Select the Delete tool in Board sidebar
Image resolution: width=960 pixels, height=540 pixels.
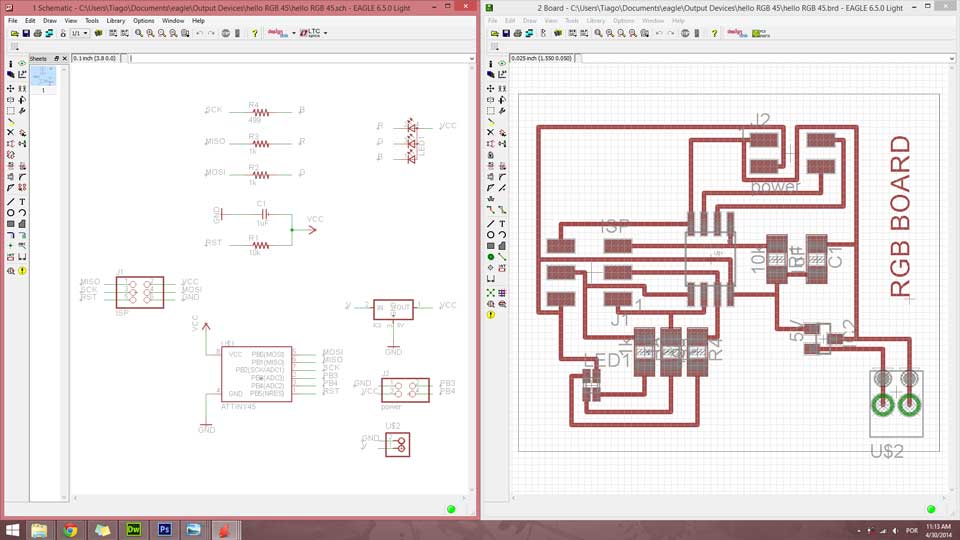(x=490, y=132)
